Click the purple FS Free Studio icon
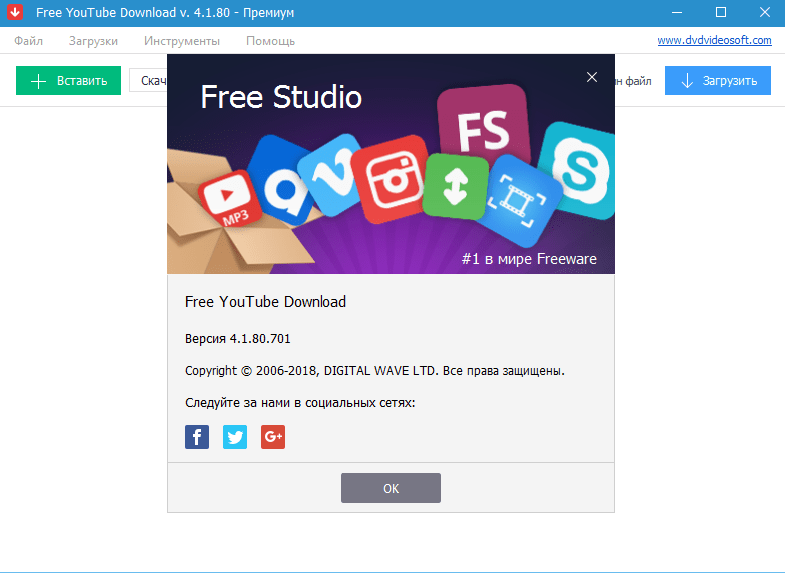The image size is (785, 573). (x=483, y=128)
